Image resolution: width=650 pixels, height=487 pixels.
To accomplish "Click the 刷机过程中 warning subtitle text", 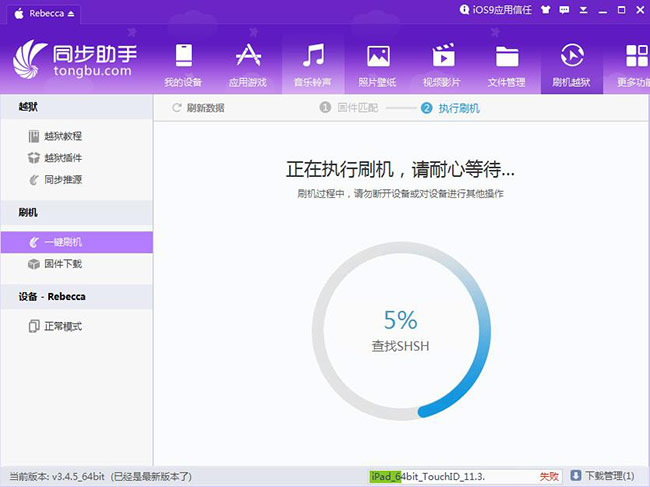I will pyautogui.click(x=400, y=194).
